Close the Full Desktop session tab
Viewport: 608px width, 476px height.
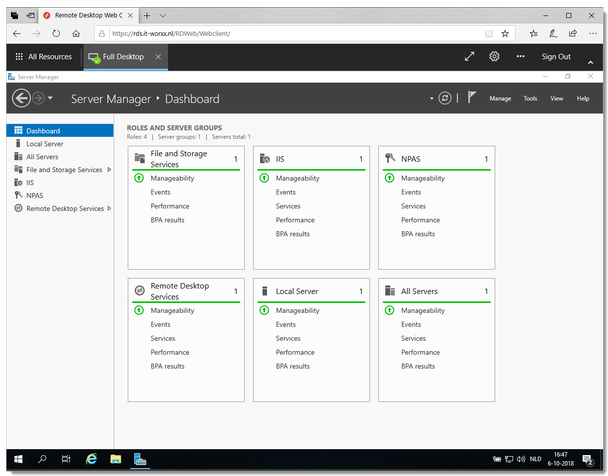tap(158, 57)
